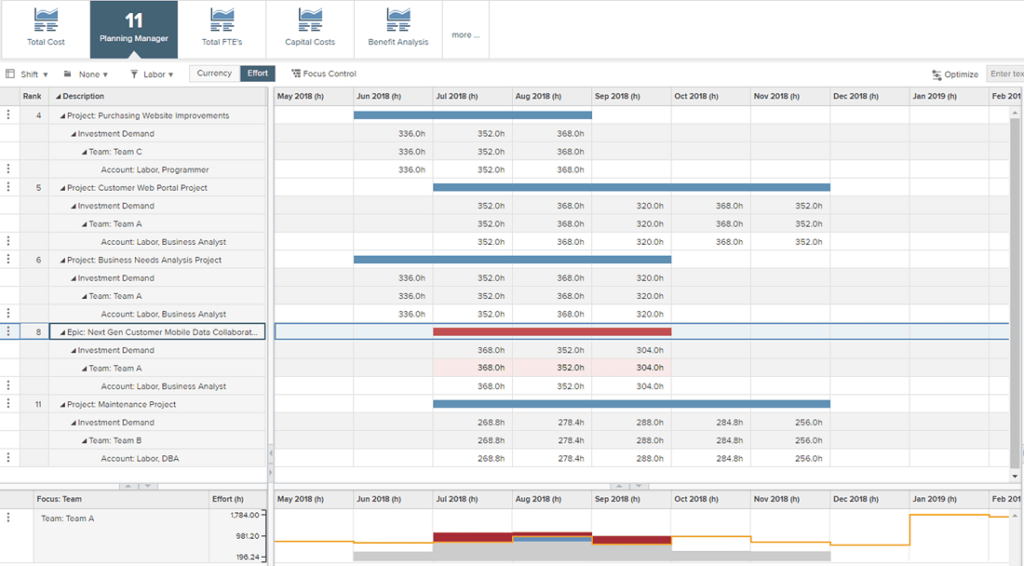Open the Capital Costs chart view
This screenshot has width=1024, height=566.
tap(310, 28)
